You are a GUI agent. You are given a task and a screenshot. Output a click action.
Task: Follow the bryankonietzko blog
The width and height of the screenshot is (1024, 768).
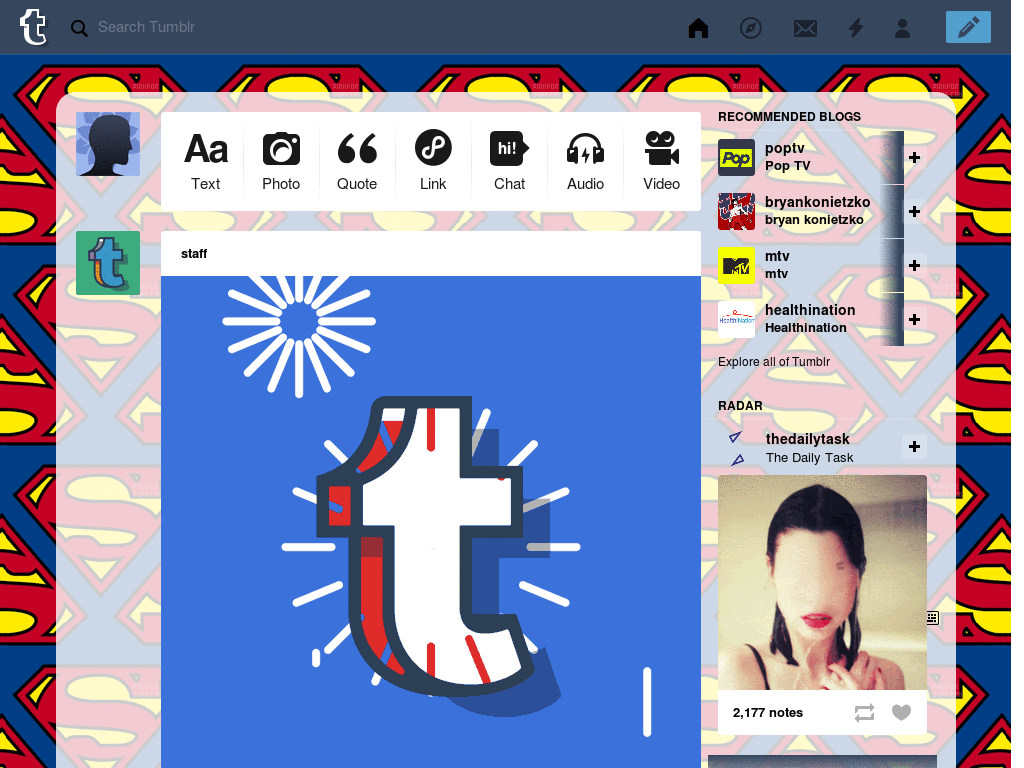click(914, 212)
